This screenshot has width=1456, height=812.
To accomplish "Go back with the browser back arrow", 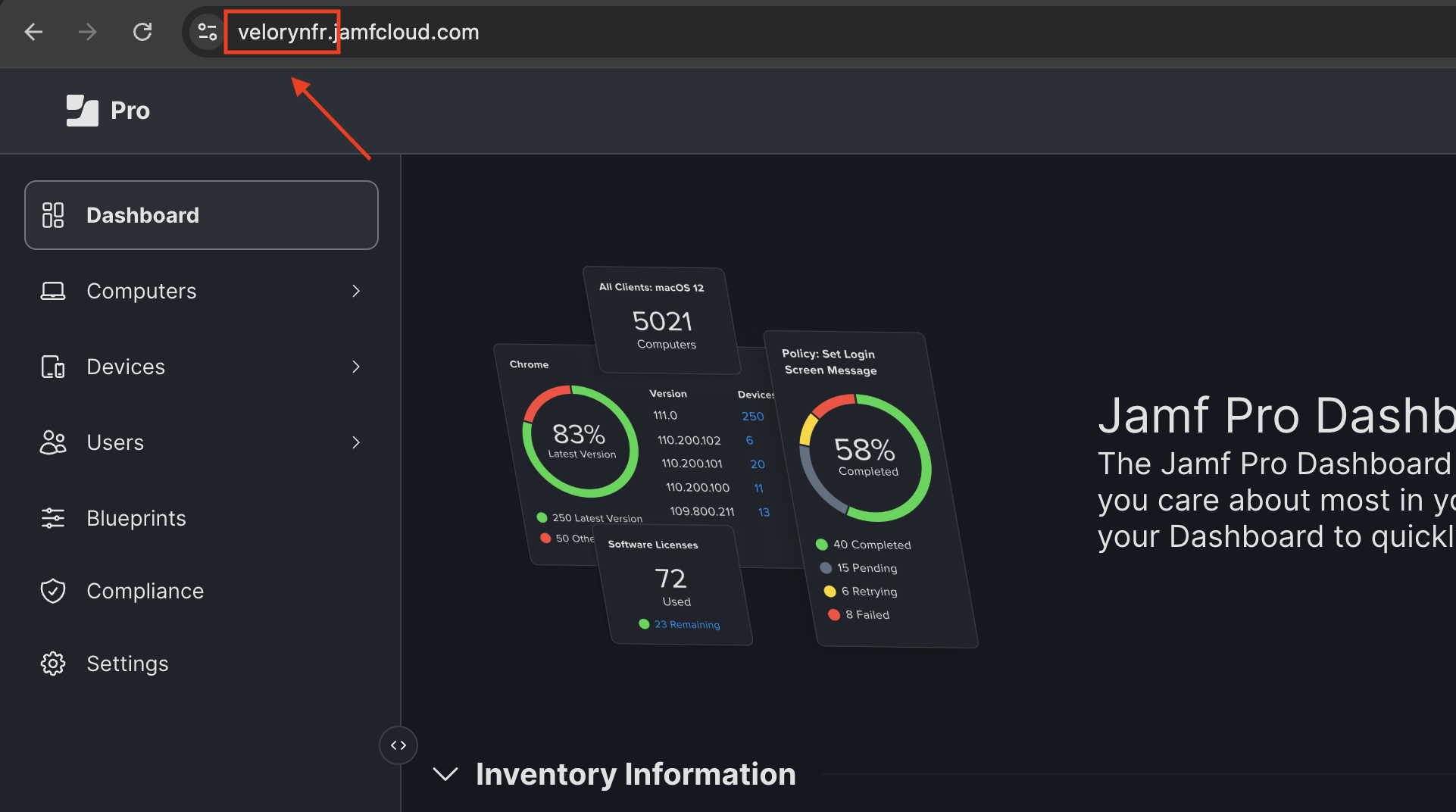I will coord(33,32).
